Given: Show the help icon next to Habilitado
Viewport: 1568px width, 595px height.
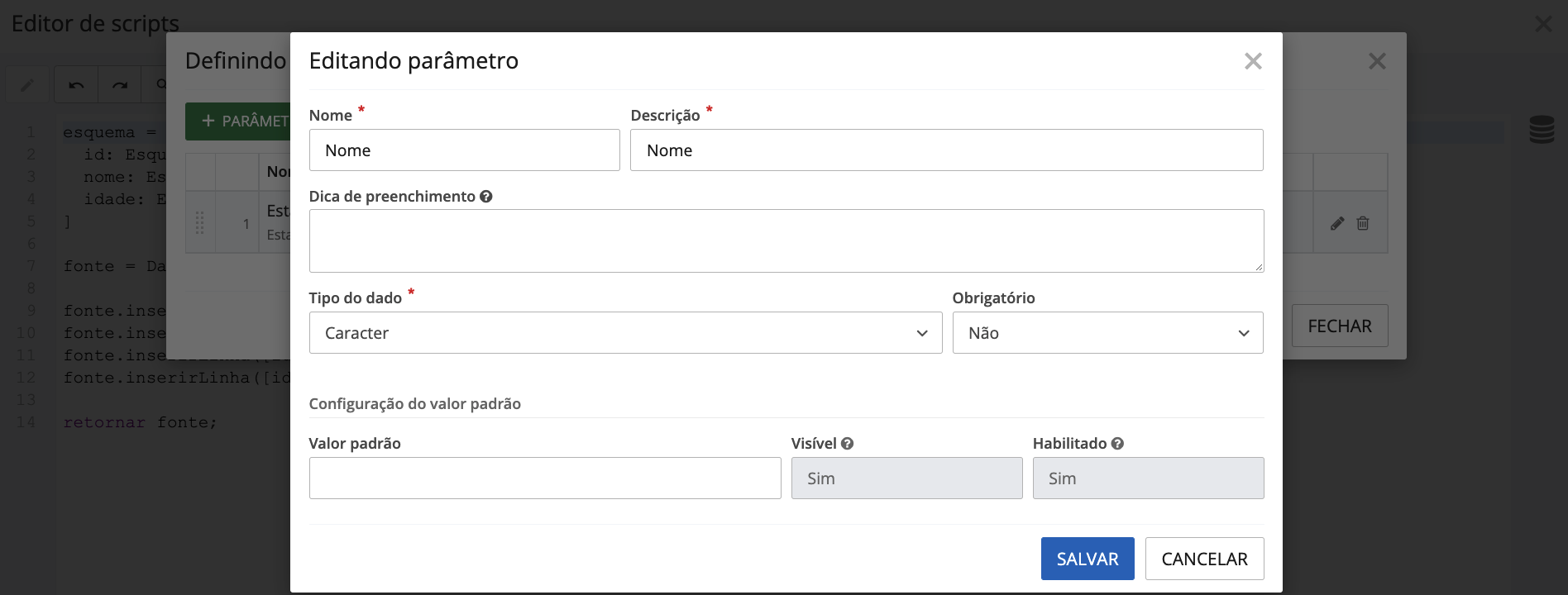Looking at the screenshot, I should (1117, 444).
